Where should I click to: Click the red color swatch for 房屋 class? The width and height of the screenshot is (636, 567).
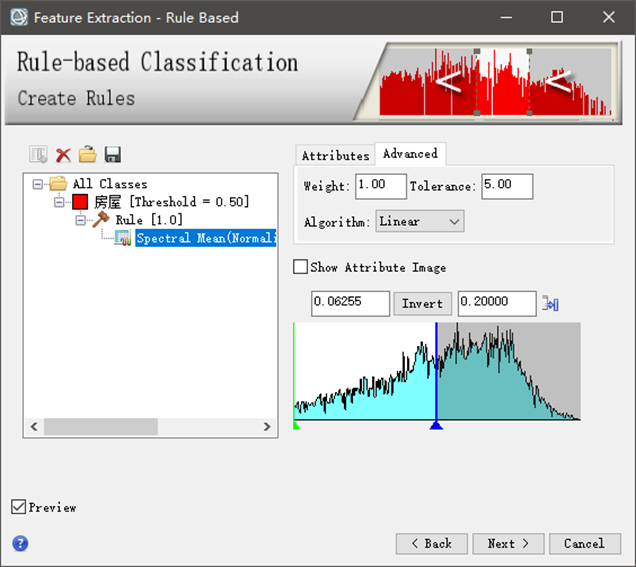pyautogui.click(x=80, y=202)
